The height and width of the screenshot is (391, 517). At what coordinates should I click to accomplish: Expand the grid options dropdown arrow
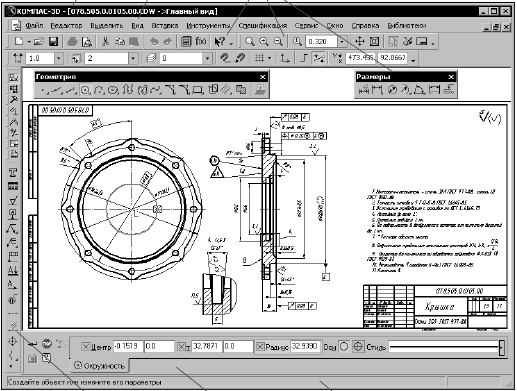[269, 58]
